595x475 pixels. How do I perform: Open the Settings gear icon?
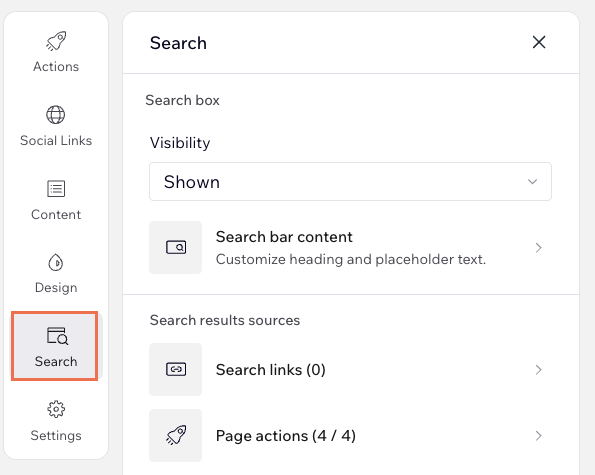tap(56, 409)
